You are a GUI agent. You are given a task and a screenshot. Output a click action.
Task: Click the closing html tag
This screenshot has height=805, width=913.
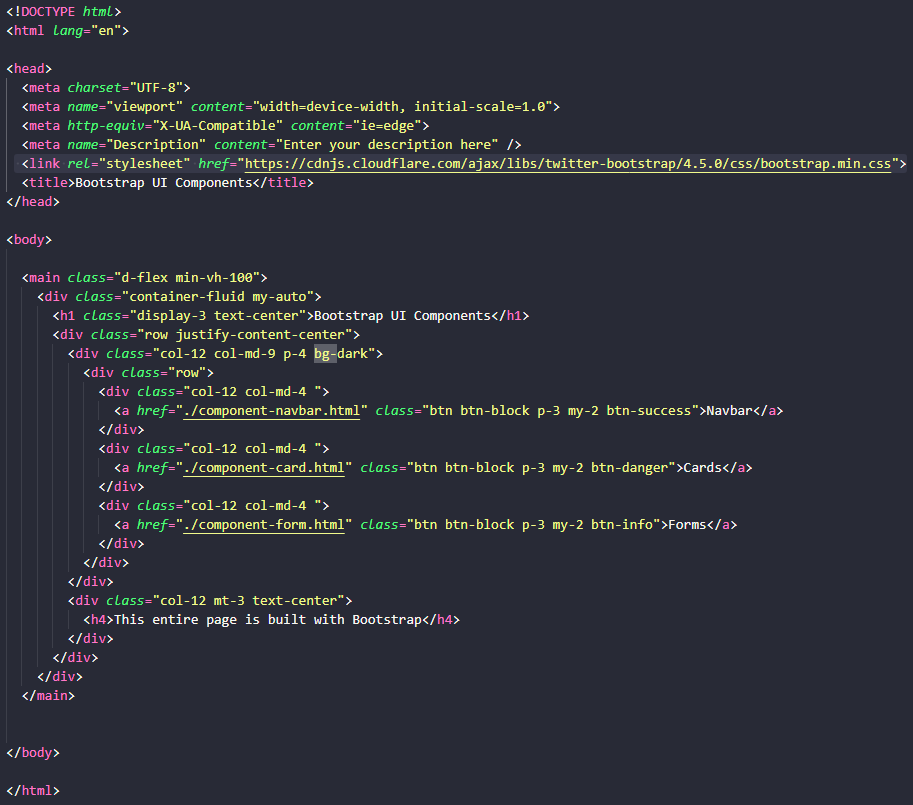[x=33, y=790]
